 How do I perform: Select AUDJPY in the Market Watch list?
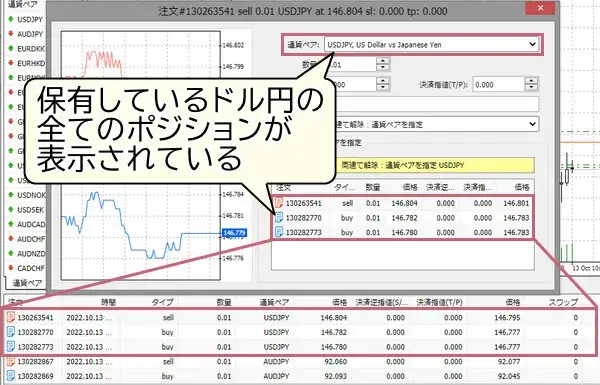tap(30, 34)
